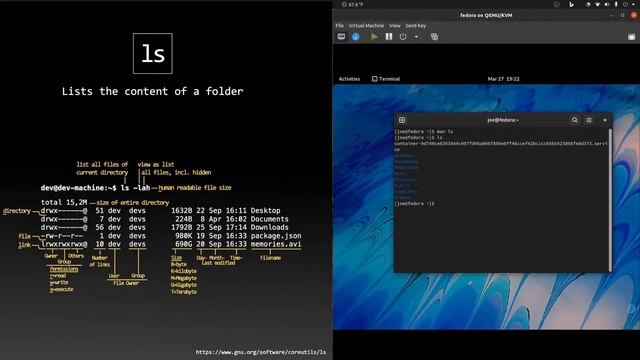Viewport: 640px width, 360px height.
Task: Click 'human readable file size' annotation
Action: pos(195,188)
